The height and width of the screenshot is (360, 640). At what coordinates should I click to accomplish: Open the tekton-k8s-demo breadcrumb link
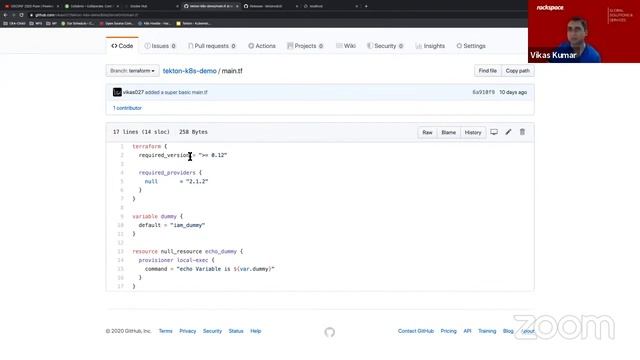tap(189, 71)
